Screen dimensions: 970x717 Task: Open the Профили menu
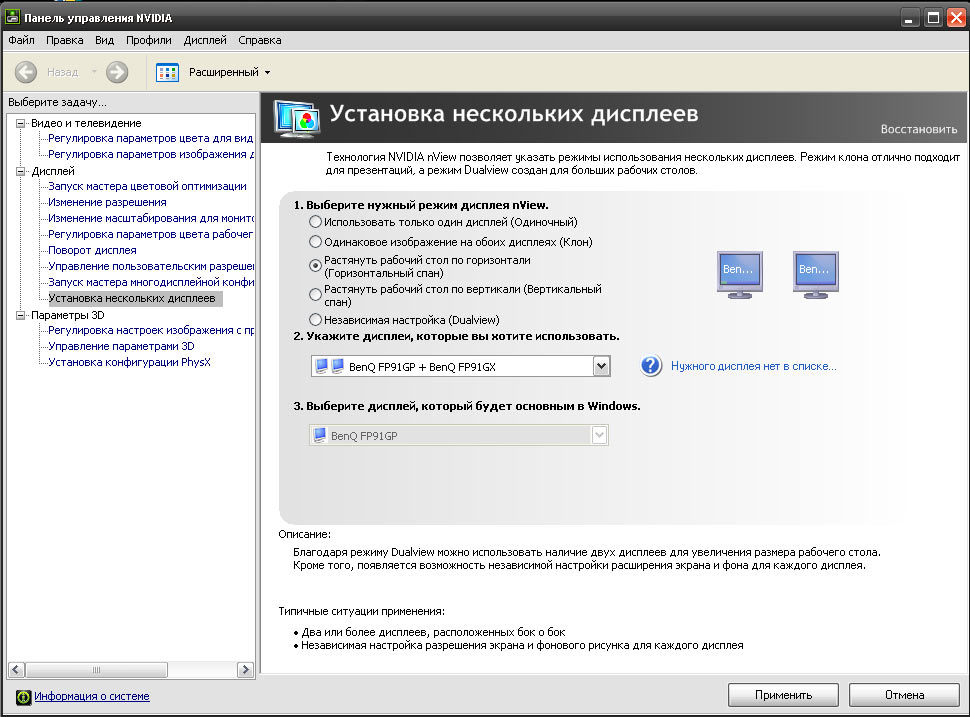pyautogui.click(x=148, y=40)
